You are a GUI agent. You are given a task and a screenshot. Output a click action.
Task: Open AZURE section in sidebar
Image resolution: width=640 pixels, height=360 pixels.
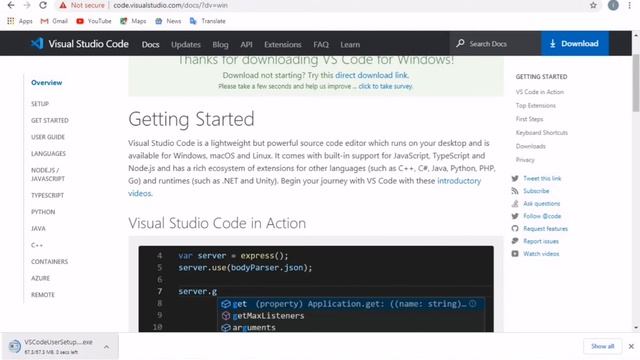tap(40, 278)
